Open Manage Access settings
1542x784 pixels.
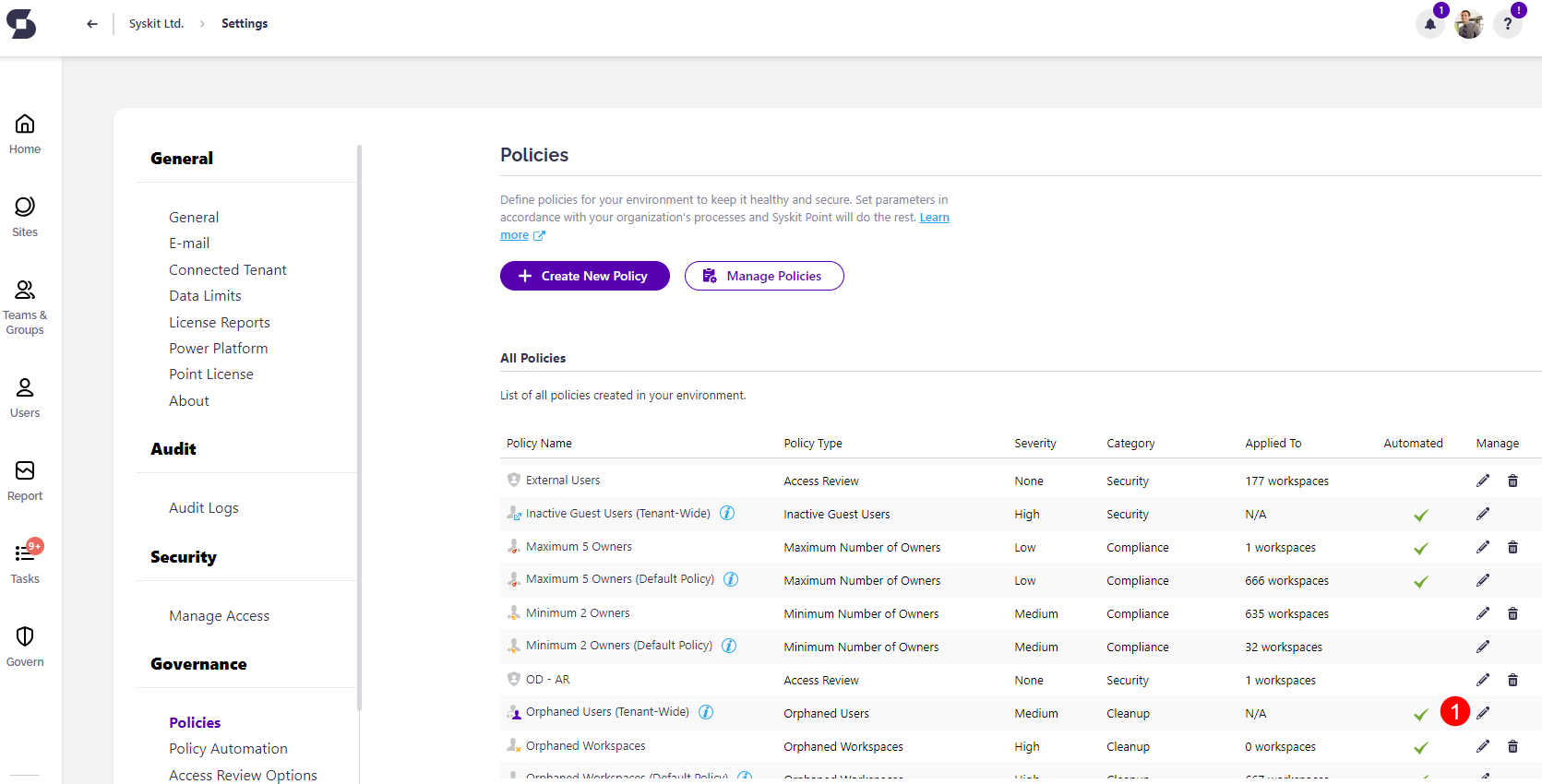(220, 616)
